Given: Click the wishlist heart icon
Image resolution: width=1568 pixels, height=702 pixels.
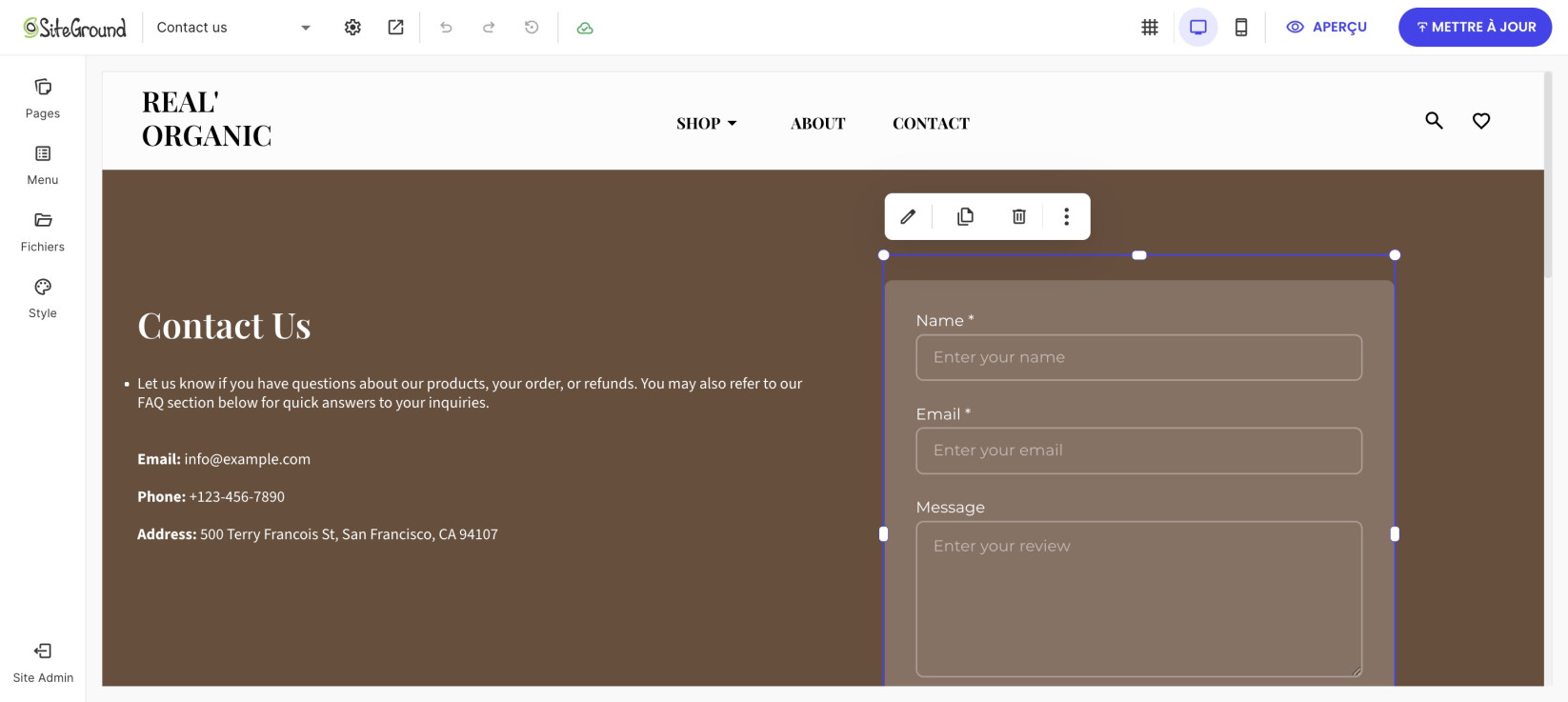Looking at the screenshot, I should pos(1481,121).
